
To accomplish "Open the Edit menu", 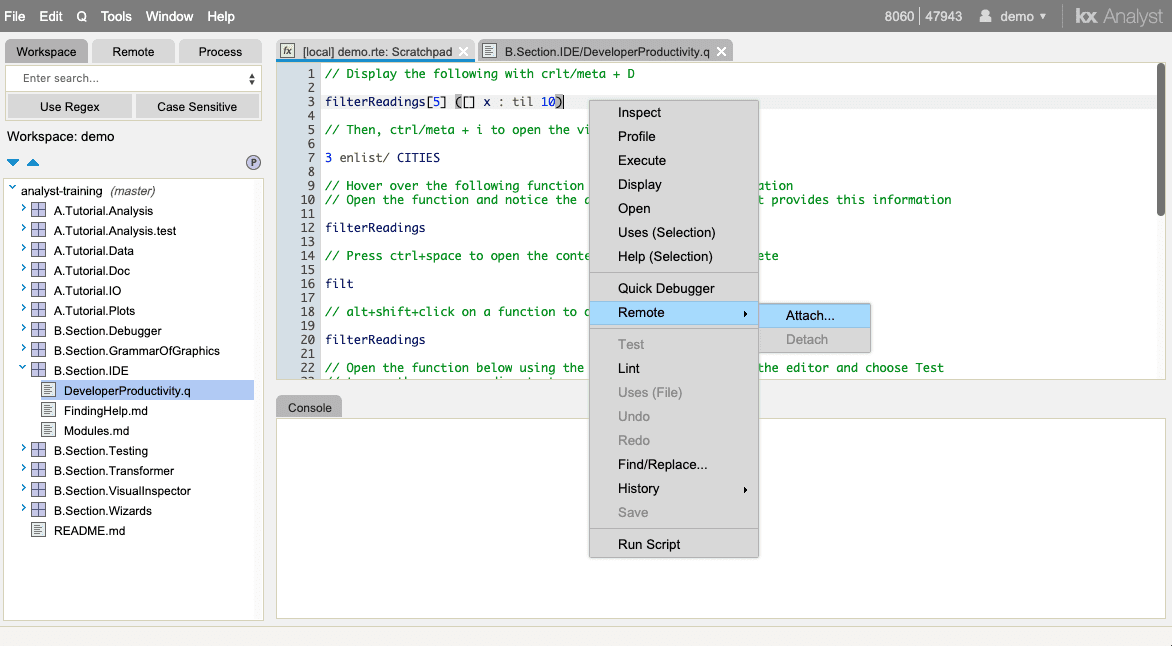I will coord(51,16).
